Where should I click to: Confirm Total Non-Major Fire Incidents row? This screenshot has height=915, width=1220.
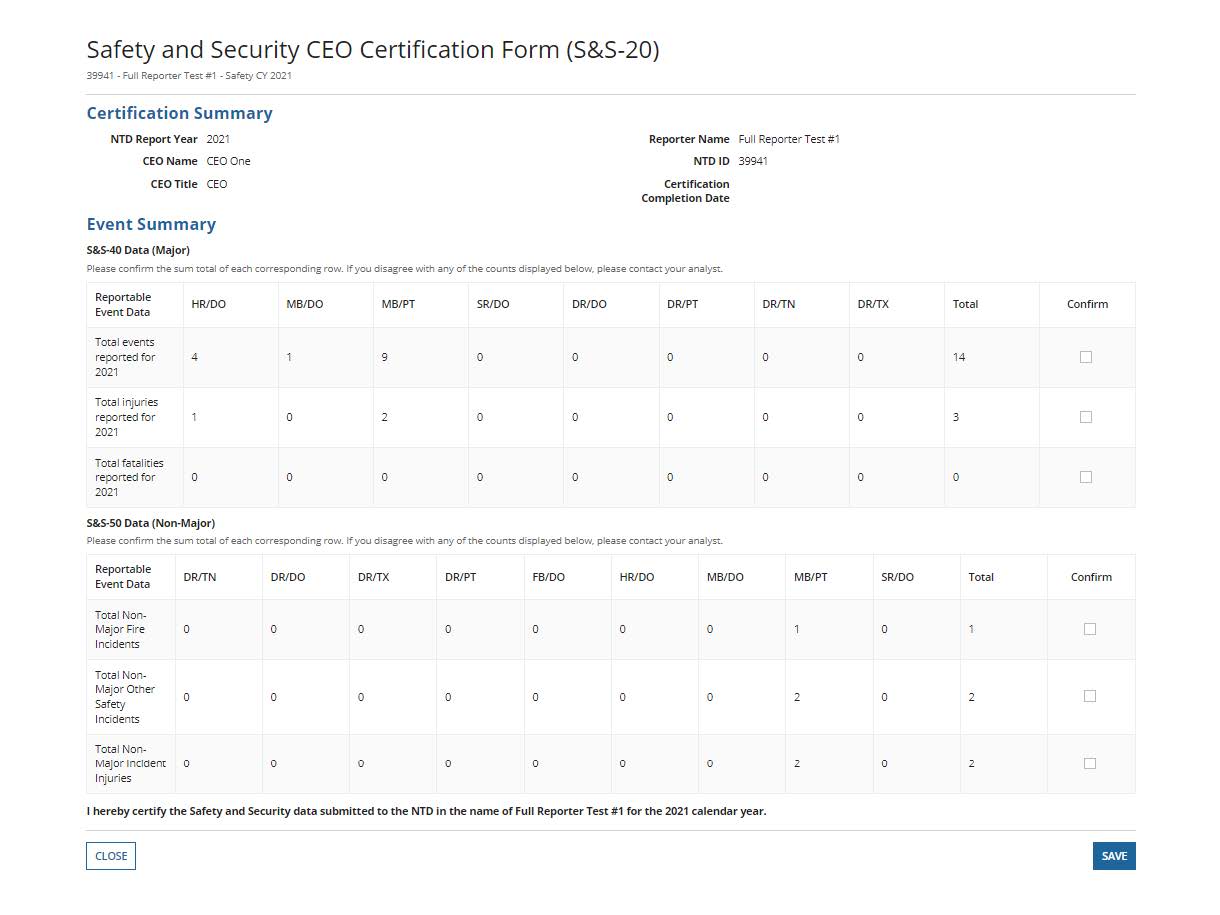pyautogui.click(x=1090, y=628)
